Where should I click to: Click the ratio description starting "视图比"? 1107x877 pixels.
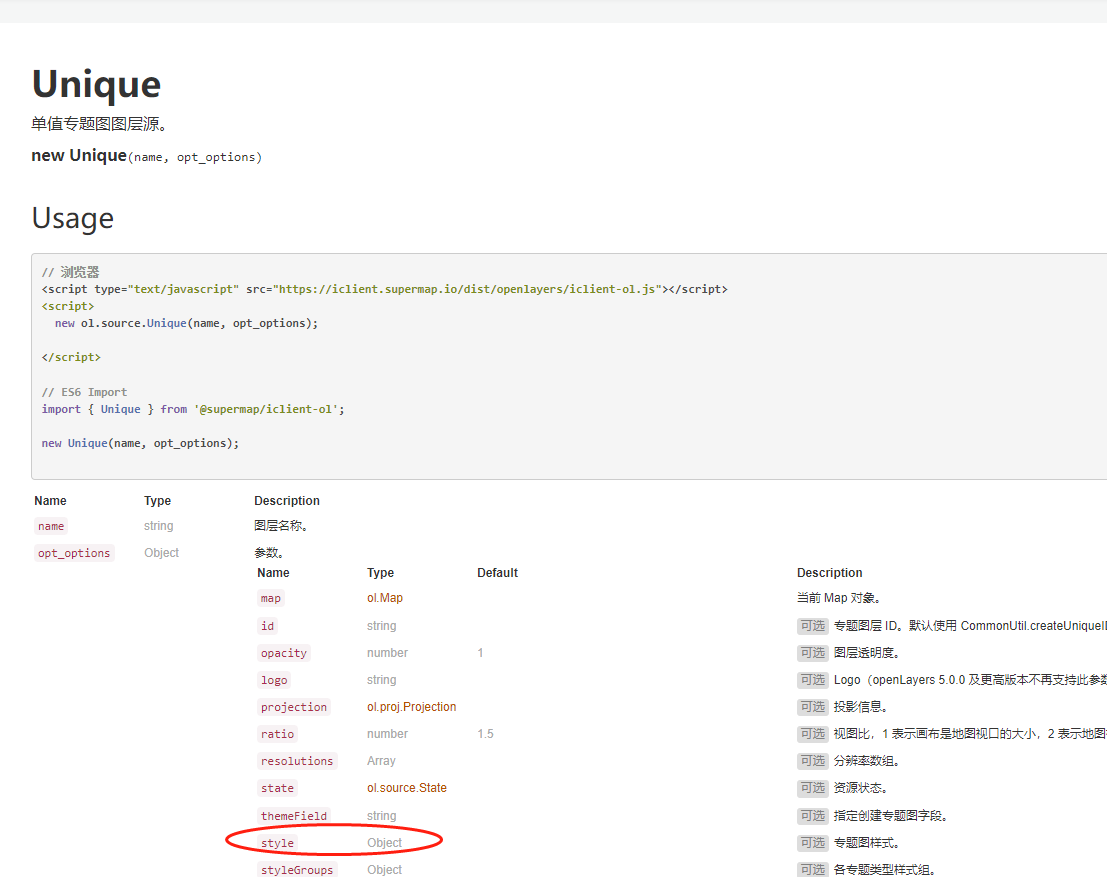click(x=970, y=734)
